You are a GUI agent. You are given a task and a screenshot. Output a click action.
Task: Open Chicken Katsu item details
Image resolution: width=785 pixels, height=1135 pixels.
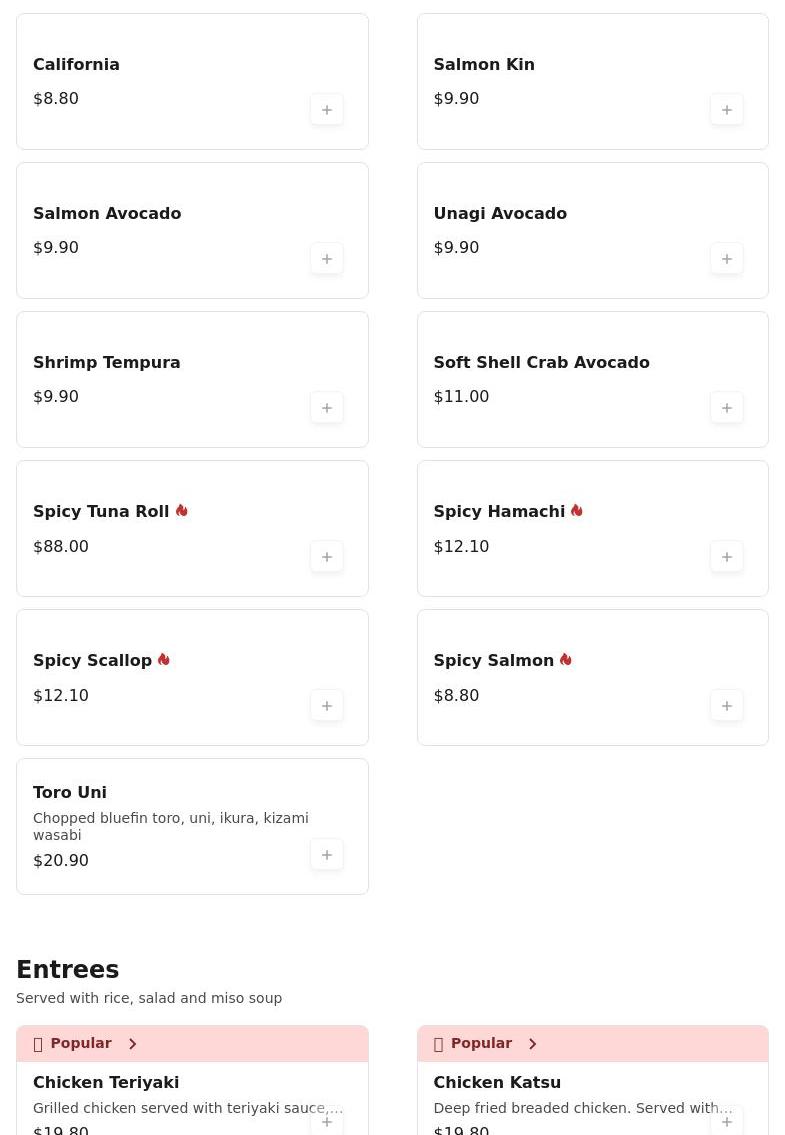pyautogui.click(x=497, y=1082)
